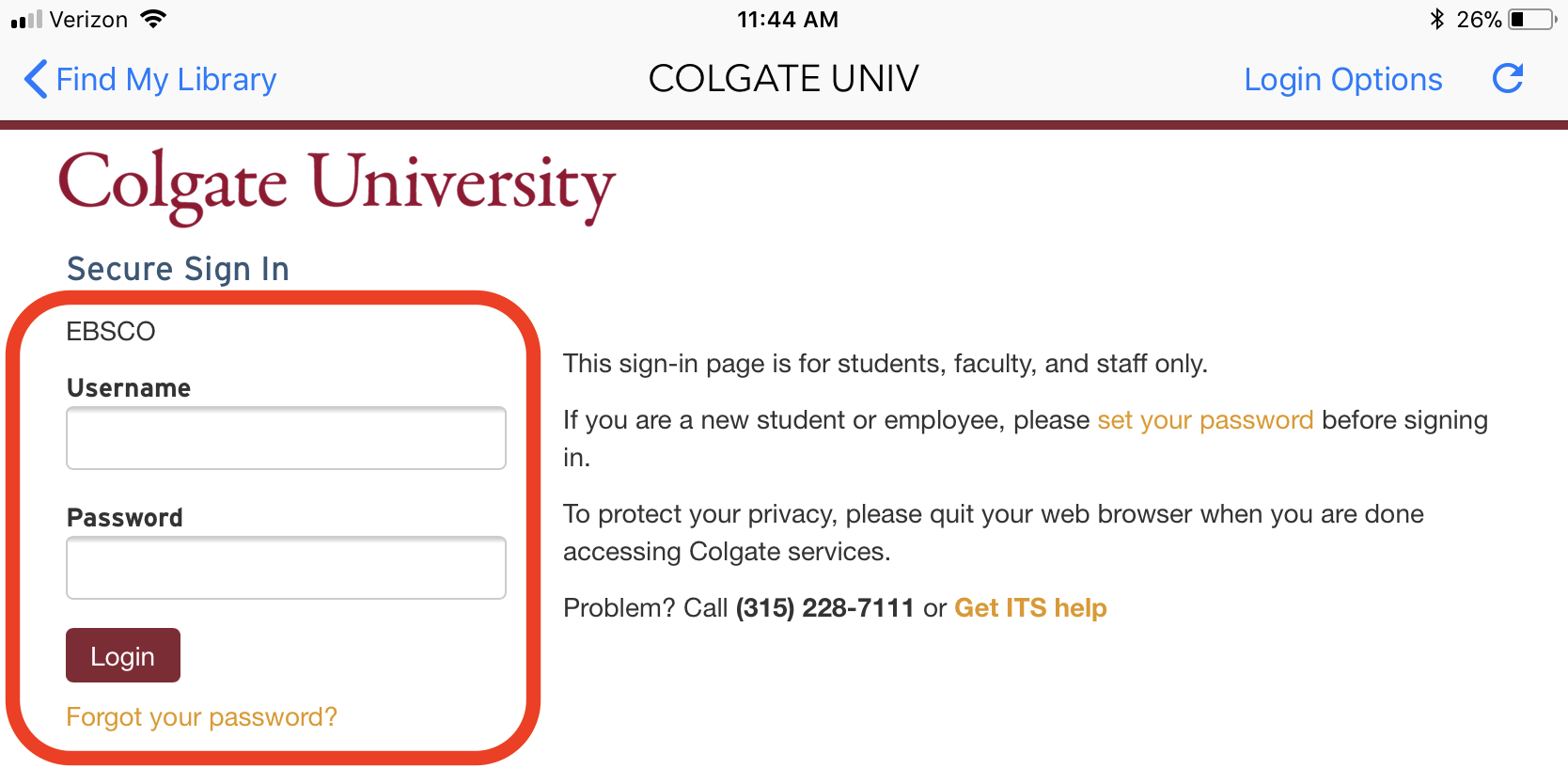Click the phone number (315) 228-7111
Screen dimensions: 1568x784
pyautogui.click(x=824, y=607)
